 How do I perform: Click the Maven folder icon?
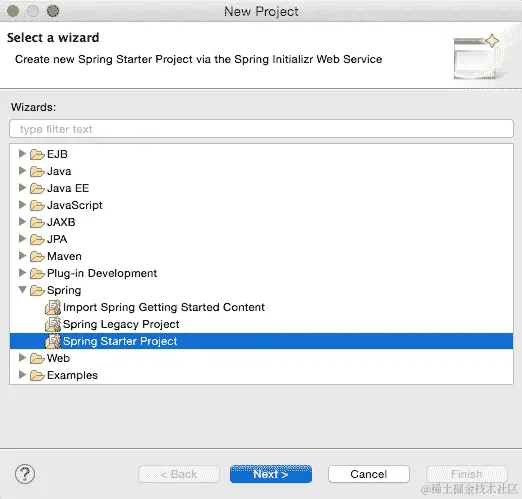(37, 256)
